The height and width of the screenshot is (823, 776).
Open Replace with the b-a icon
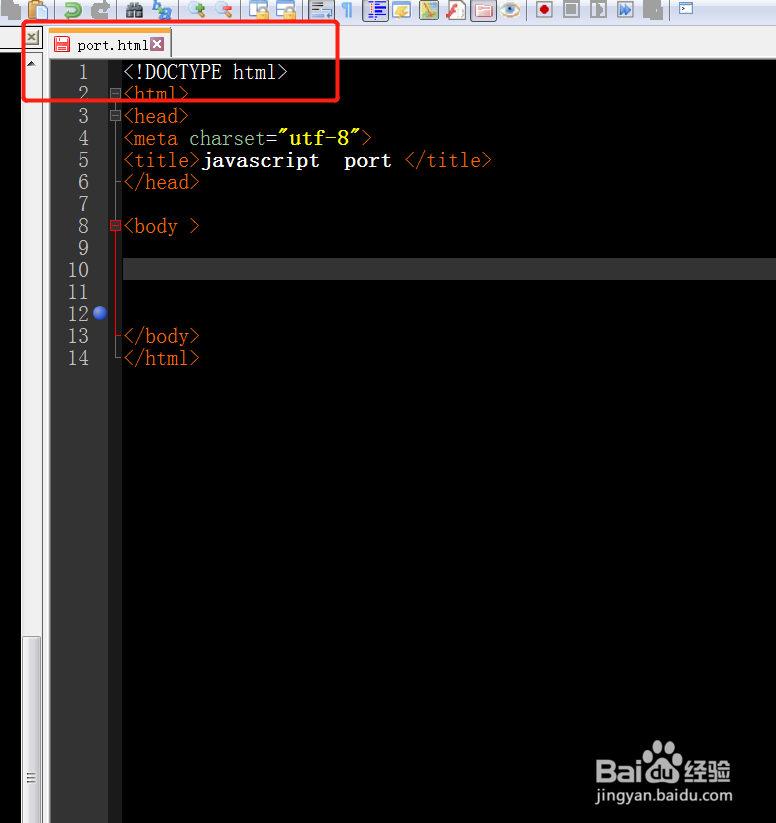pos(162,9)
